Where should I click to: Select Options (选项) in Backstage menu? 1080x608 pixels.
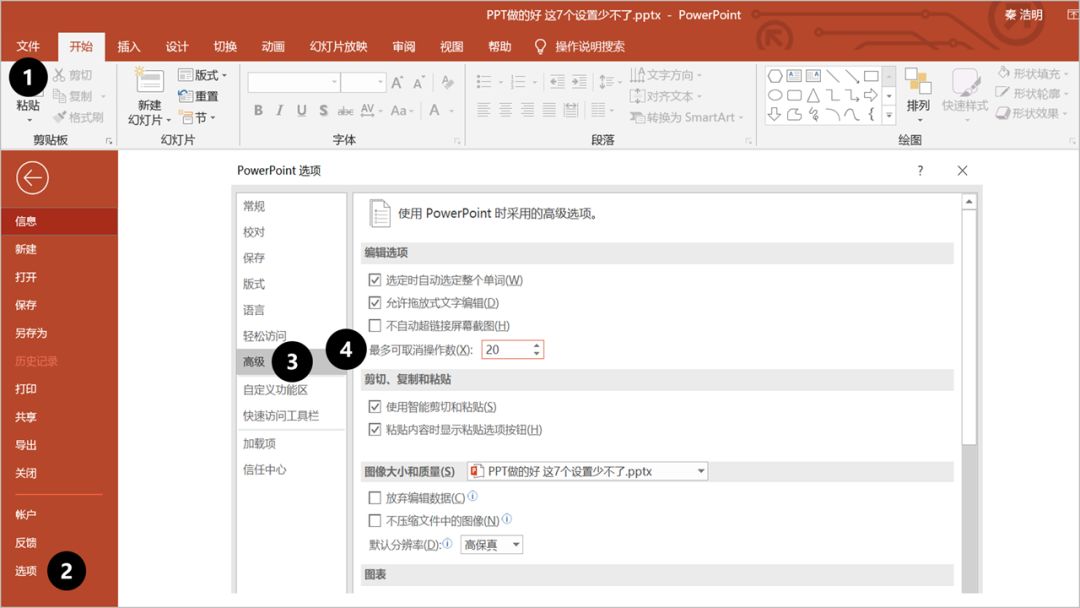pos(26,570)
